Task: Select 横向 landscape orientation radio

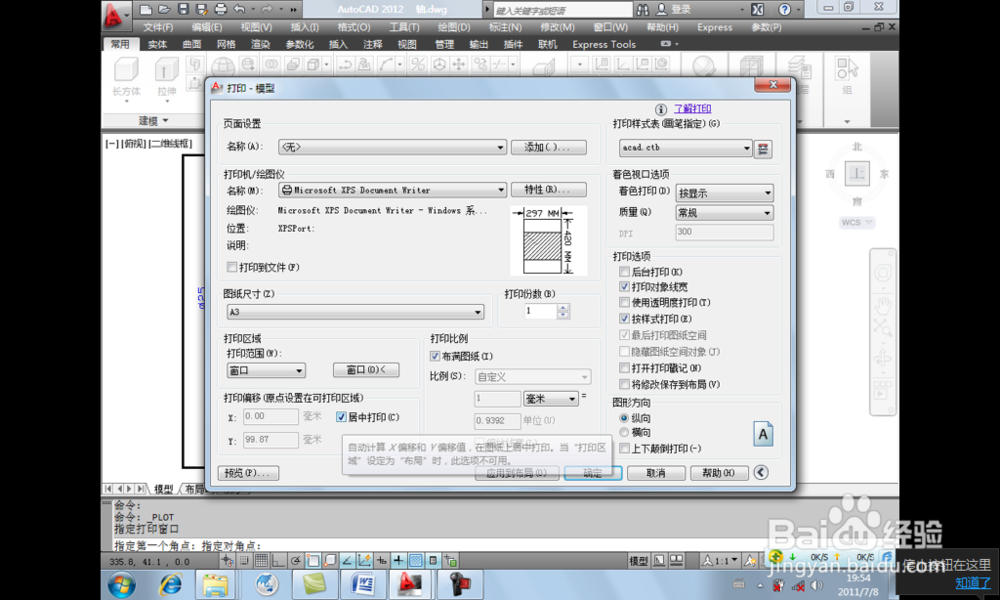Action: pyautogui.click(x=624, y=432)
